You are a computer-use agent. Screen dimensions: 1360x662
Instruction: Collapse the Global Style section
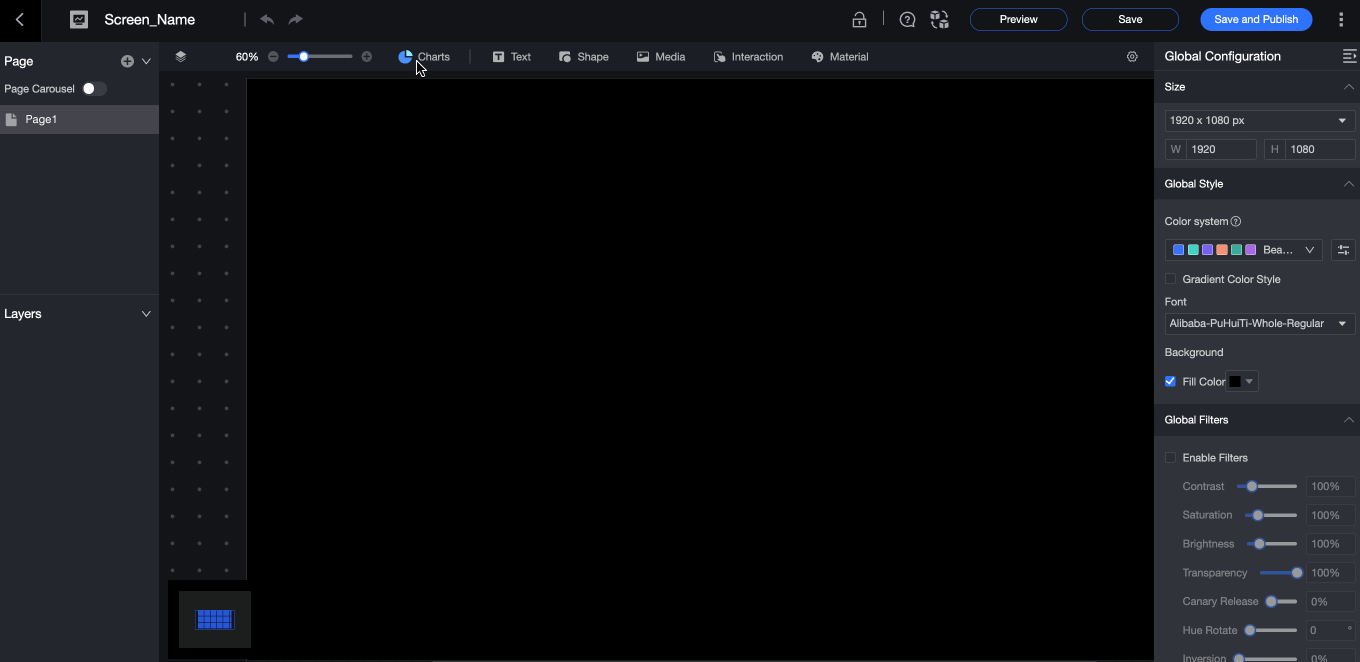(1348, 183)
